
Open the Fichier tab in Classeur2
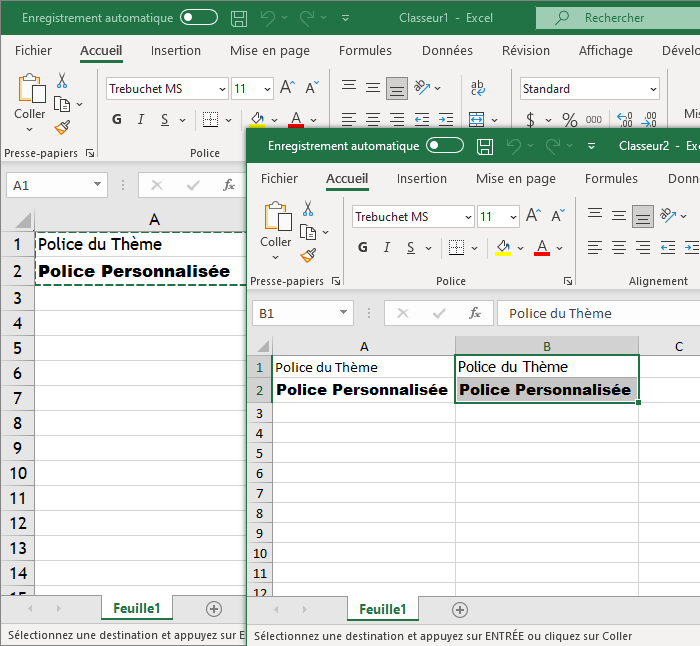point(279,179)
